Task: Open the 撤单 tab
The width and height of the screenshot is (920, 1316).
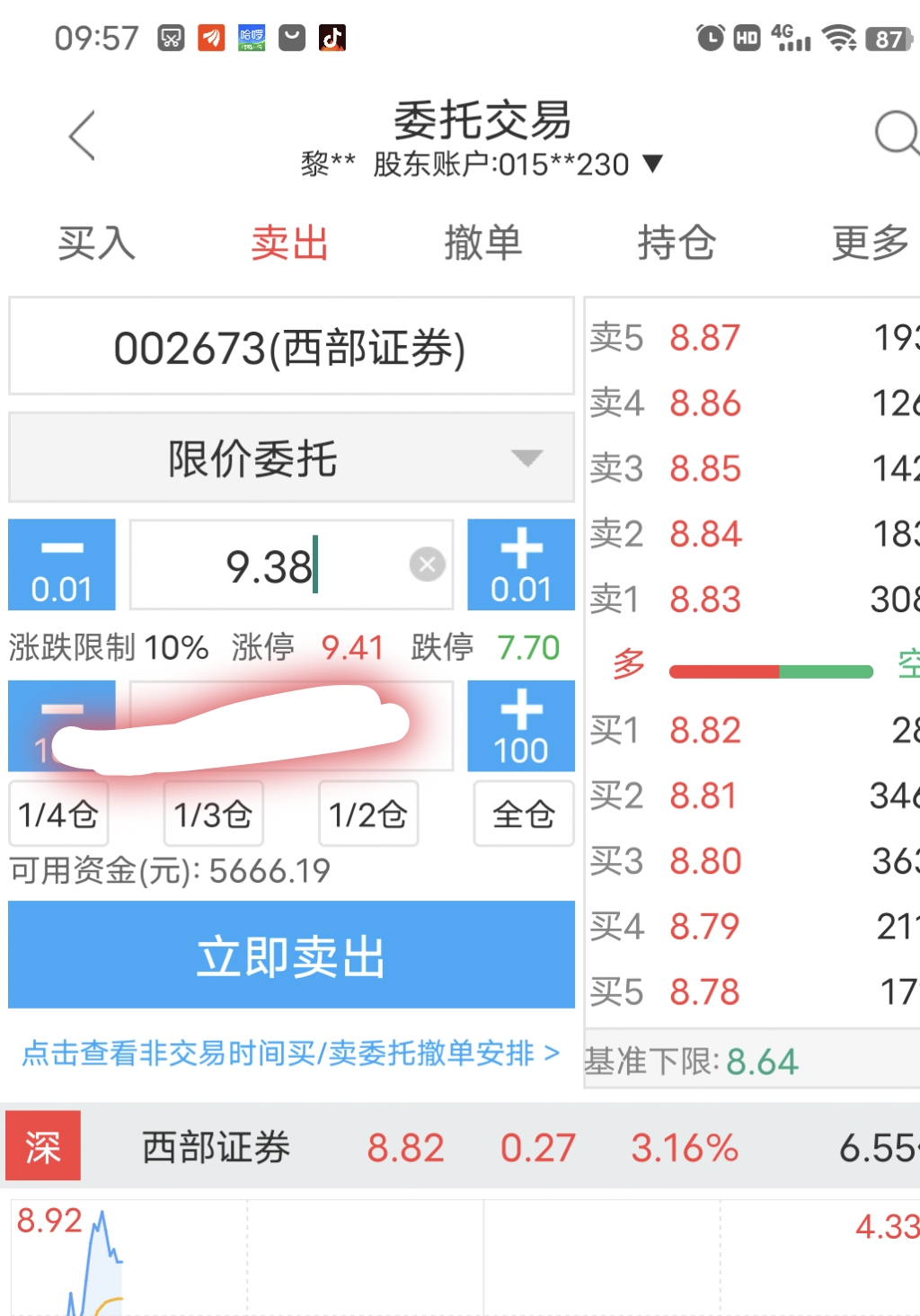Action: click(x=482, y=243)
